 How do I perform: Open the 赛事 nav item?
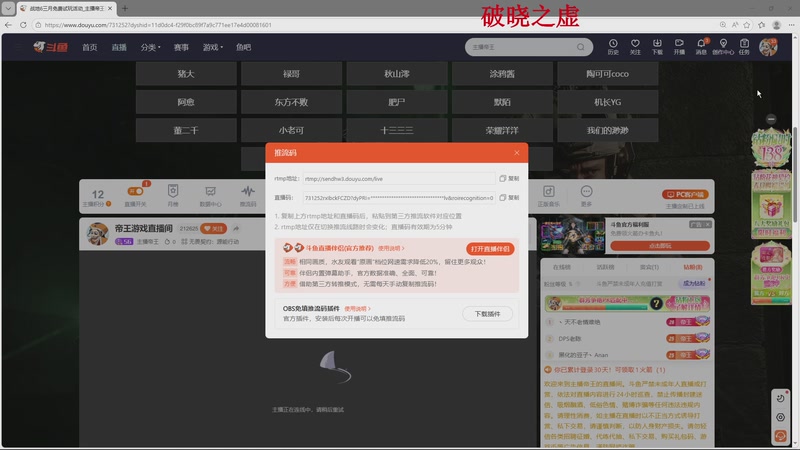tap(181, 47)
